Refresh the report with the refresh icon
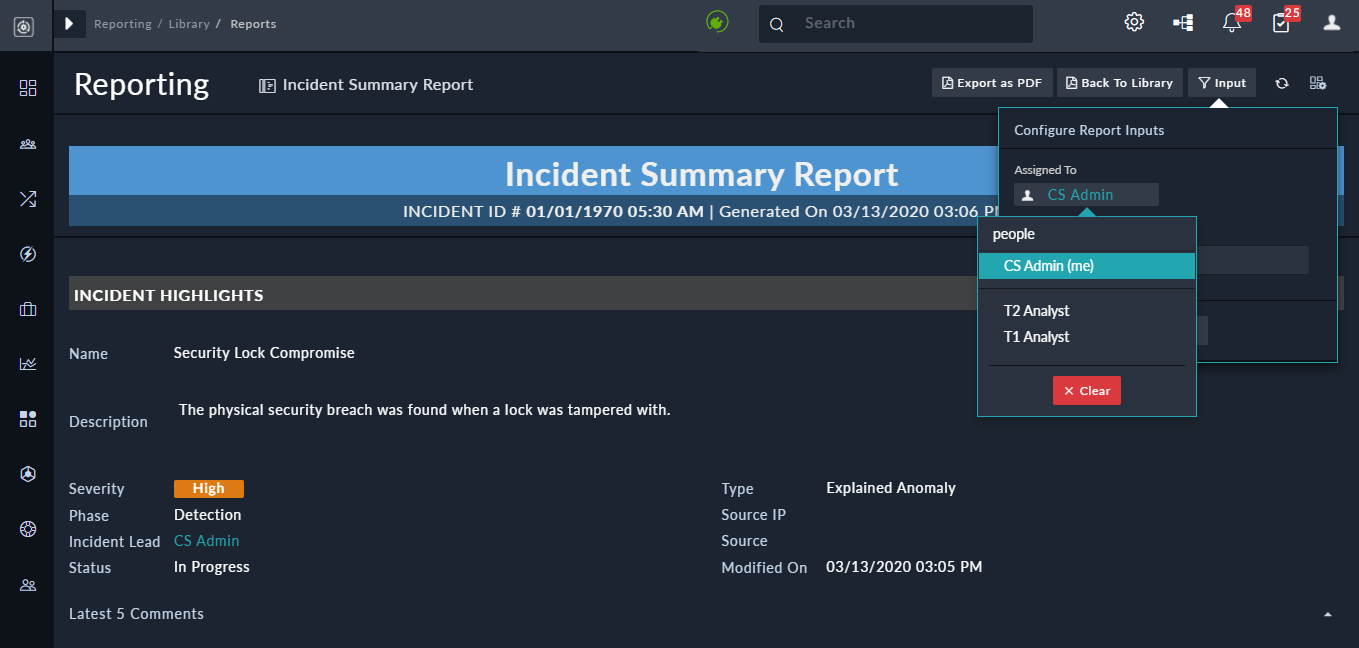This screenshot has height=648, width=1359. click(1282, 83)
